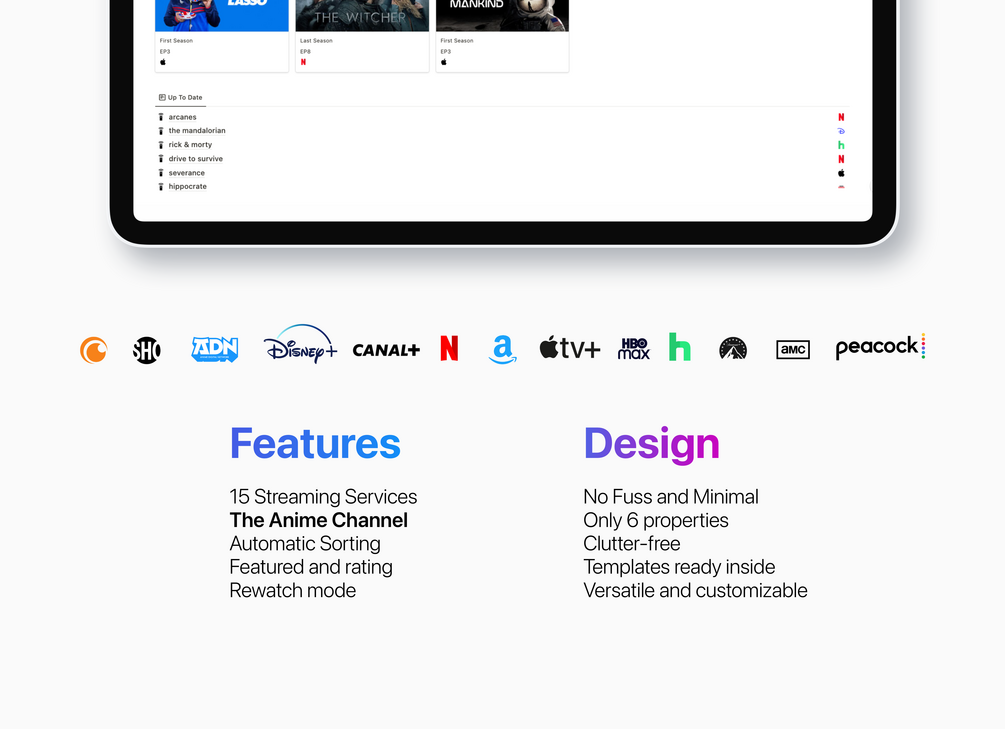Click 'EP3' on the Lasso card

point(165,51)
